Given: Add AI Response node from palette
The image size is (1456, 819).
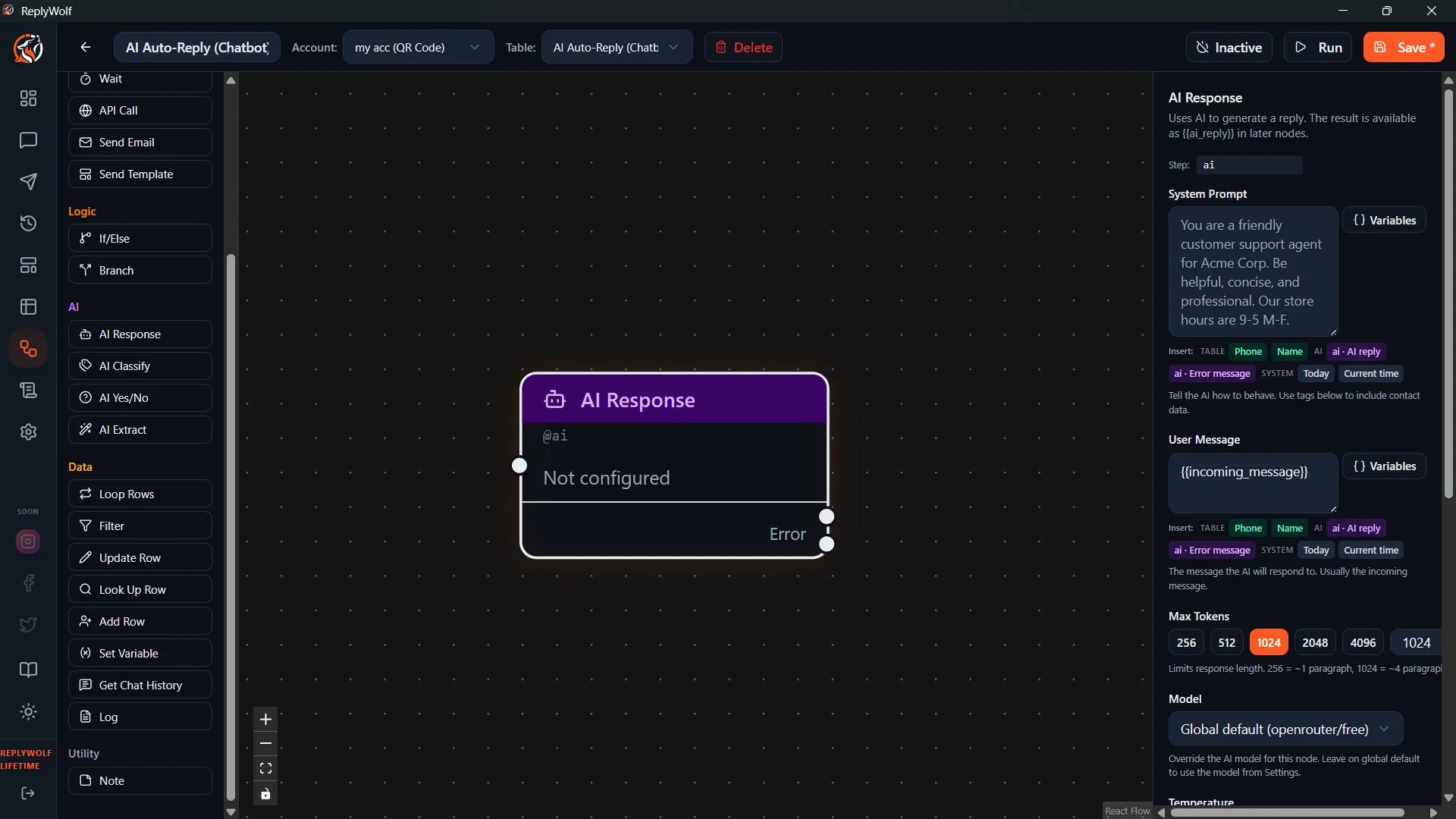Looking at the screenshot, I should [x=140, y=334].
